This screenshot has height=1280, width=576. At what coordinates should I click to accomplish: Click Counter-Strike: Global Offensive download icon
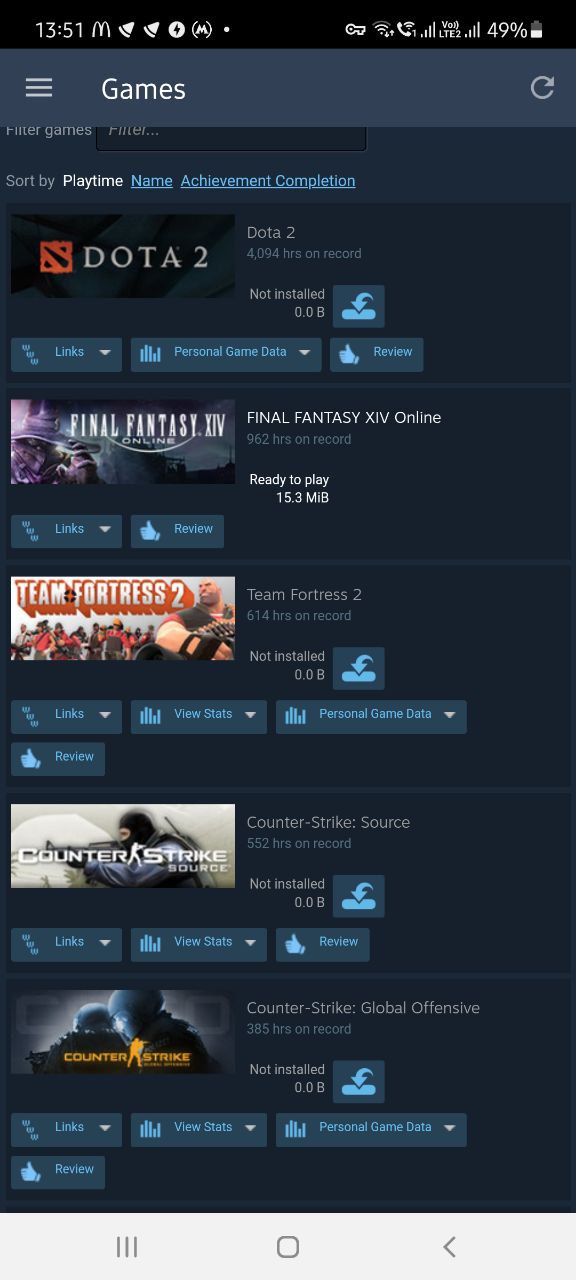tap(358, 1081)
